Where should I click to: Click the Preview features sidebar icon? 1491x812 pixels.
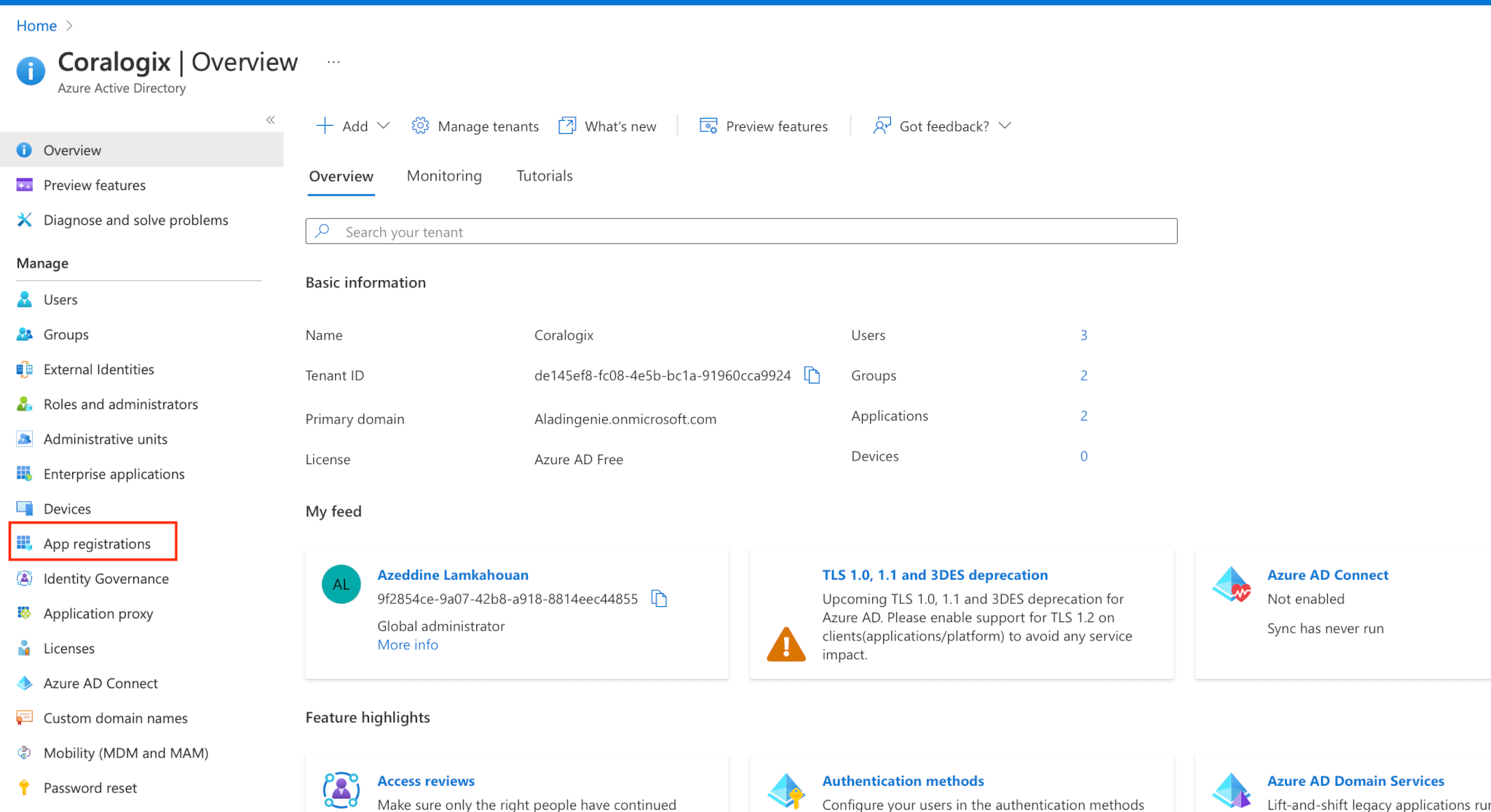coord(24,185)
